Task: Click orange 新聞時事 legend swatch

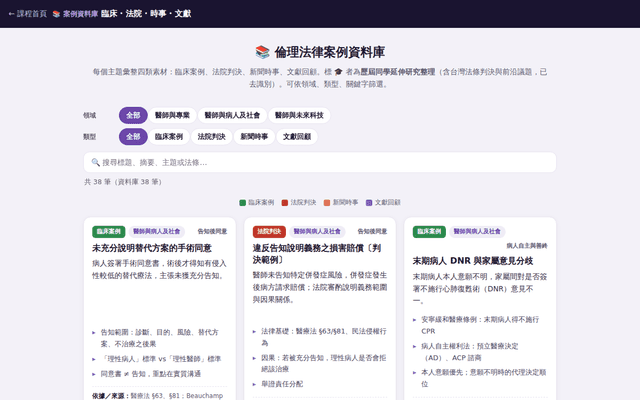Action: (327, 202)
